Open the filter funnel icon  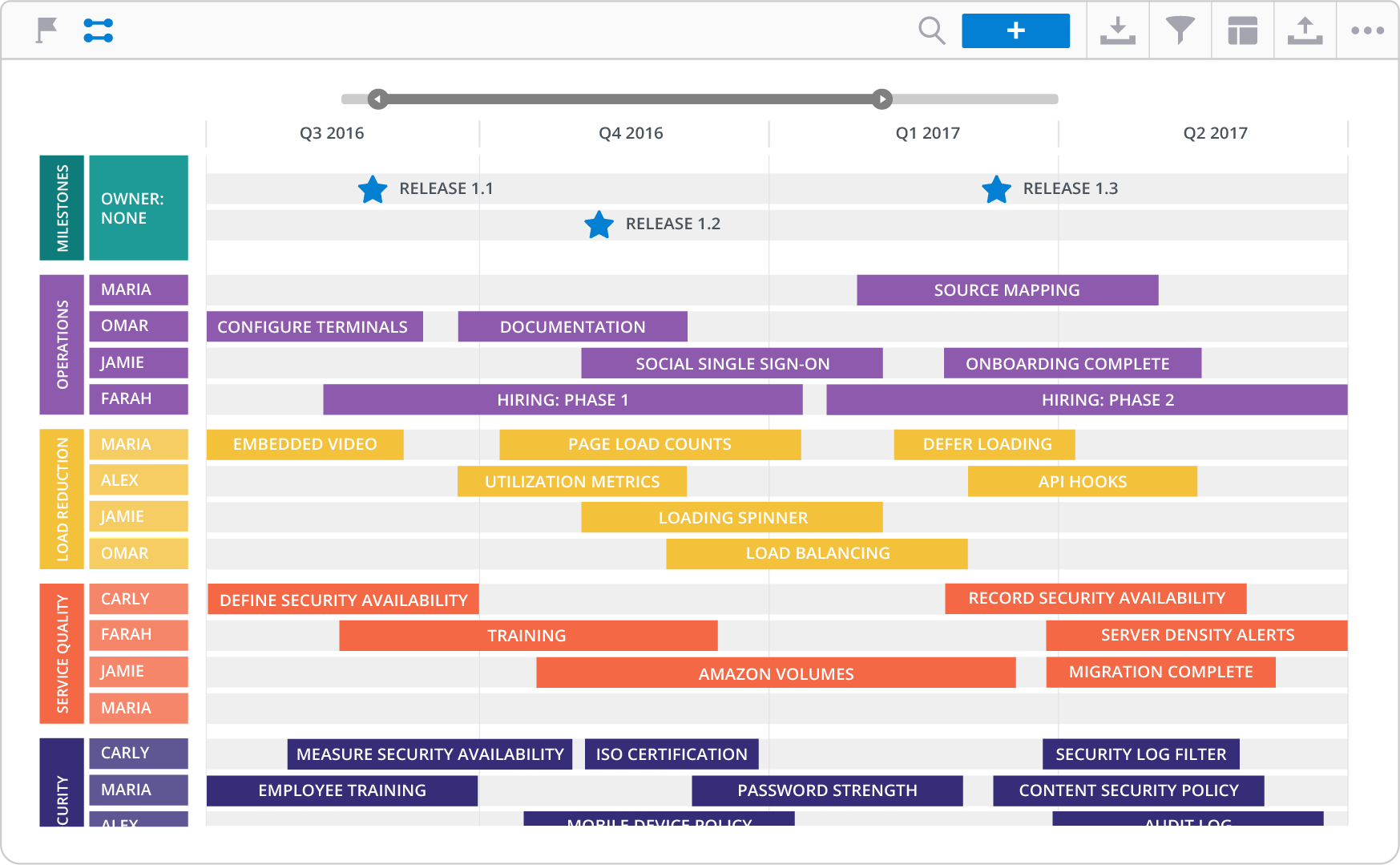(x=1180, y=30)
